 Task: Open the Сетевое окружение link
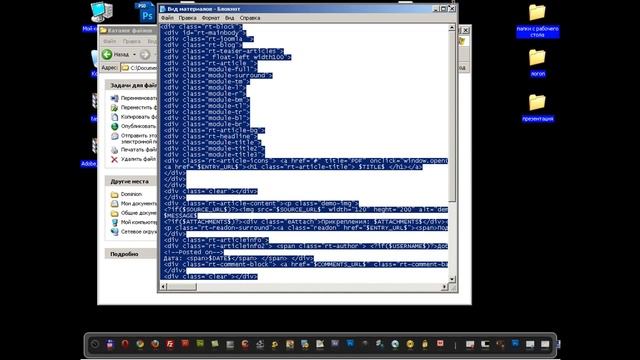click(139, 231)
